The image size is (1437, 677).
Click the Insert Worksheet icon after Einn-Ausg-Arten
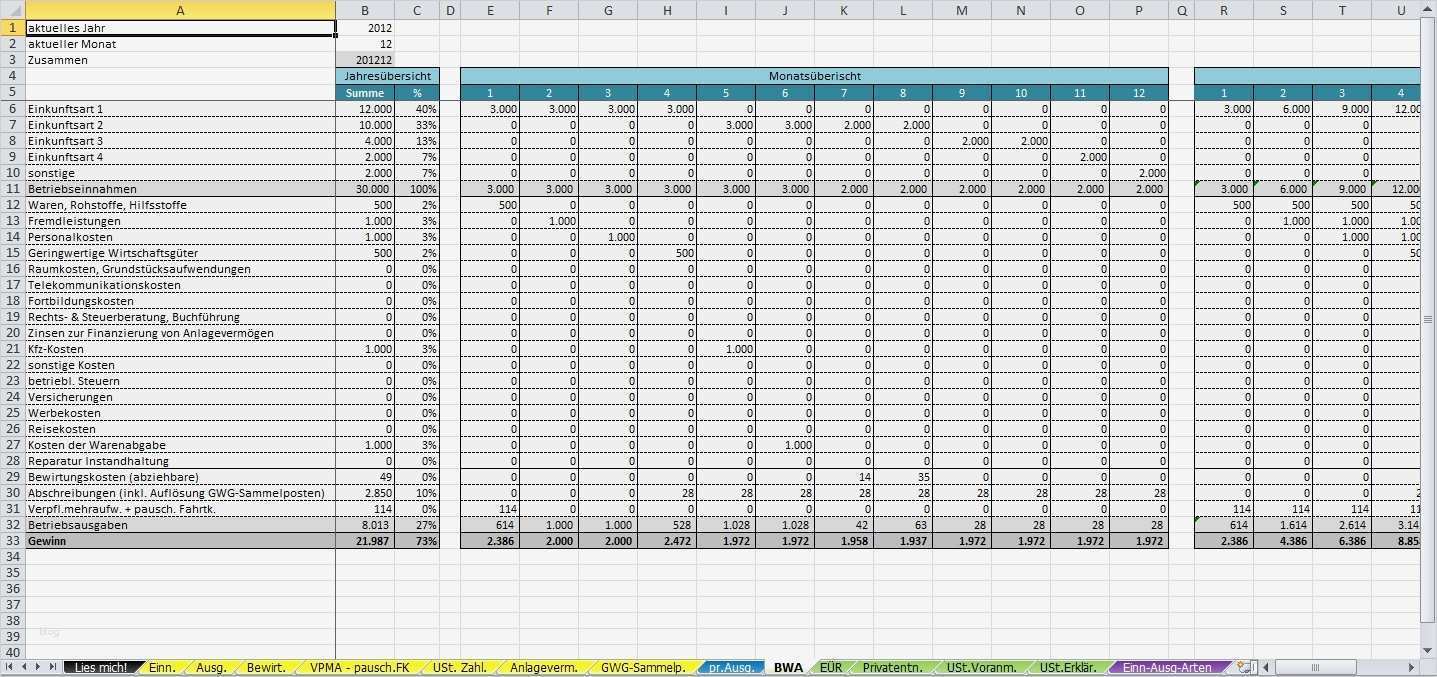[1243, 665]
